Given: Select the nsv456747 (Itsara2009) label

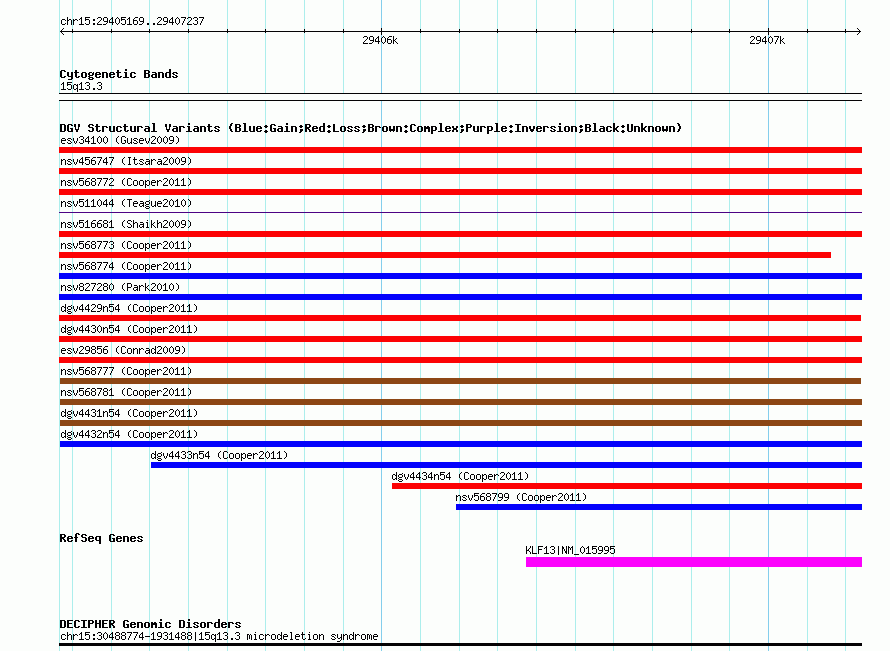Looking at the screenshot, I should pos(126,161).
